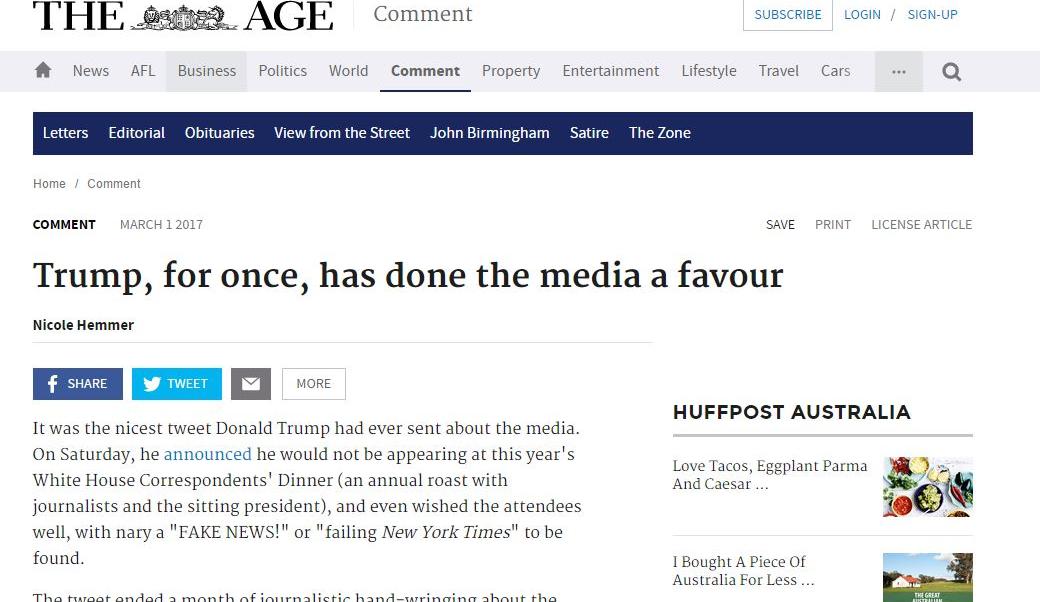Select author name Nicole Hemmer
Image resolution: width=1040 pixels, height=602 pixels.
83,325
